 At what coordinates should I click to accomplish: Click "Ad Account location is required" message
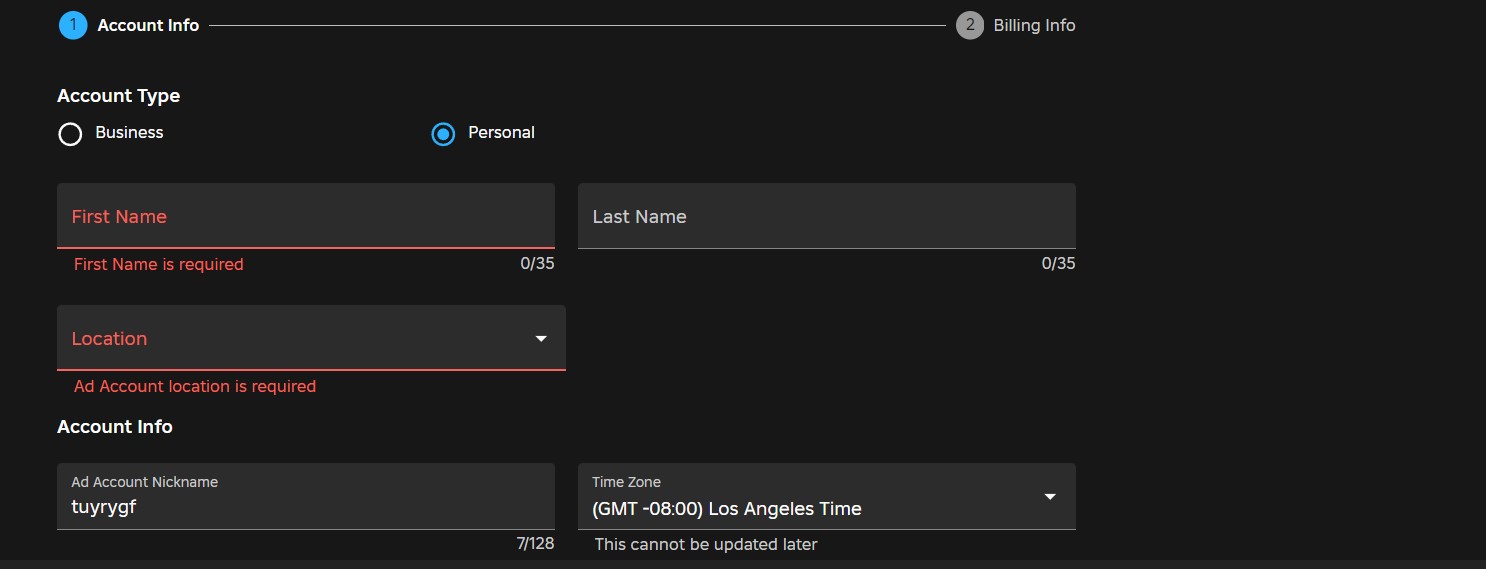[x=195, y=387]
